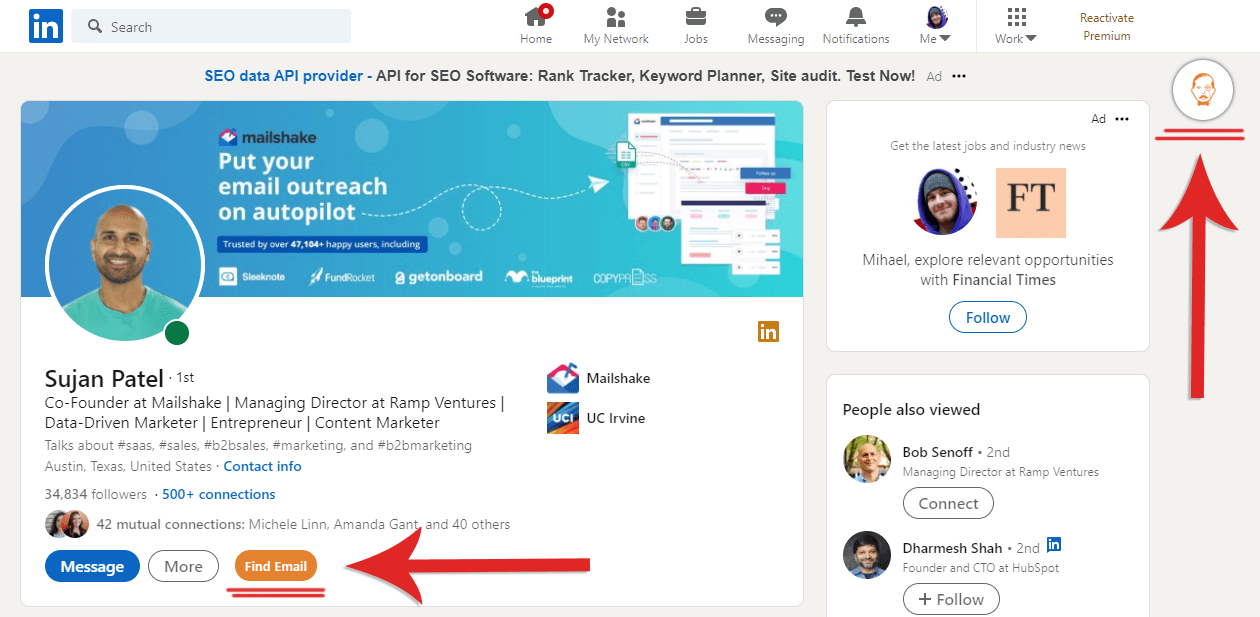Open options dots on Financial Times ad card
The image size is (1260, 617).
point(1122,119)
